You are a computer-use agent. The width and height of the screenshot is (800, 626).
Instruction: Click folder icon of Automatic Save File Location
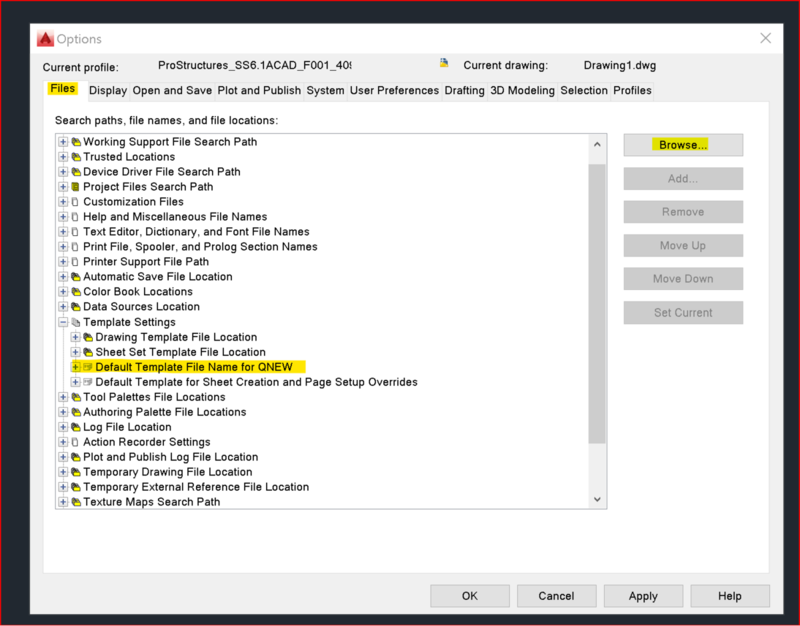(x=76, y=277)
